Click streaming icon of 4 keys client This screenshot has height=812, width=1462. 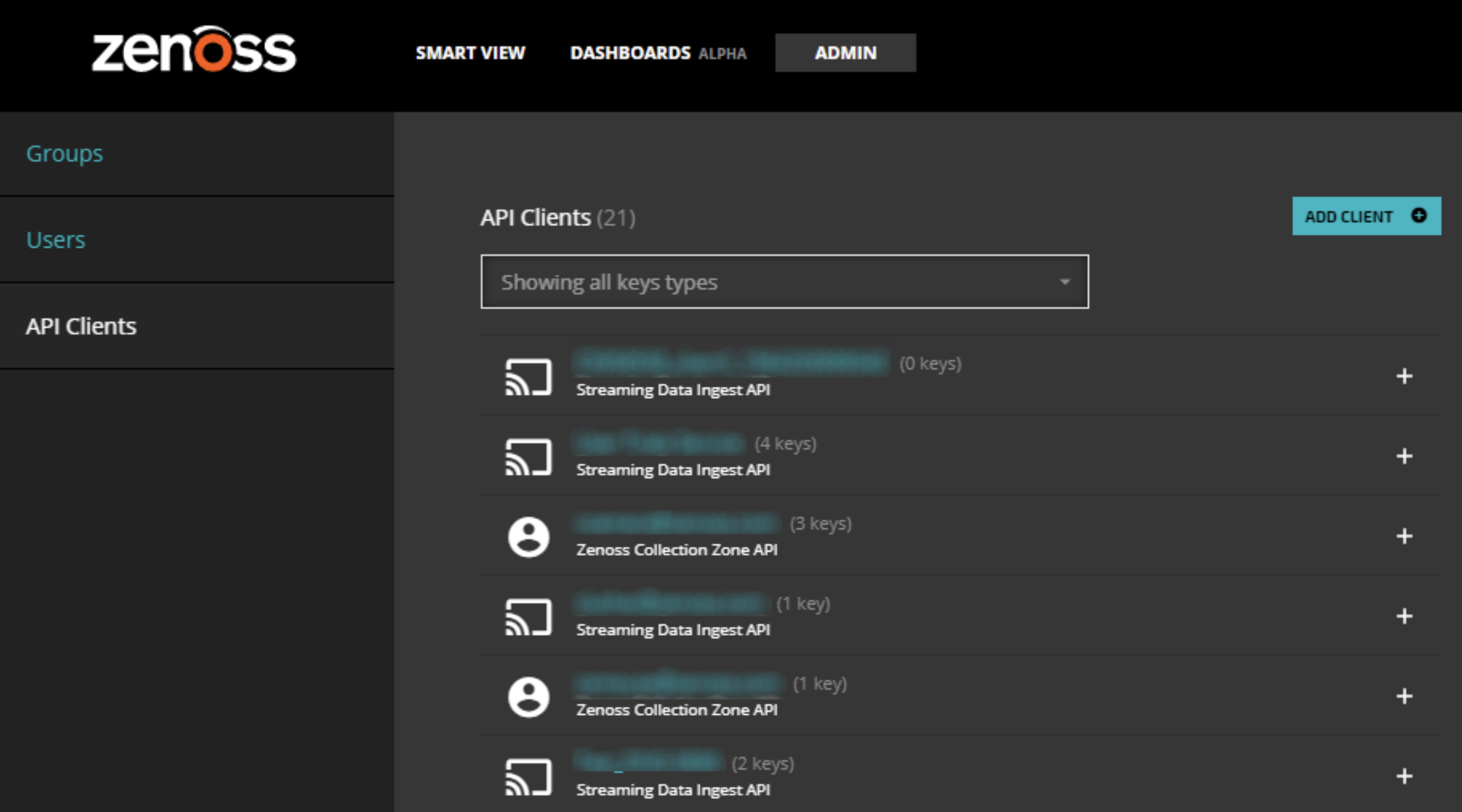click(x=528, y=457)
